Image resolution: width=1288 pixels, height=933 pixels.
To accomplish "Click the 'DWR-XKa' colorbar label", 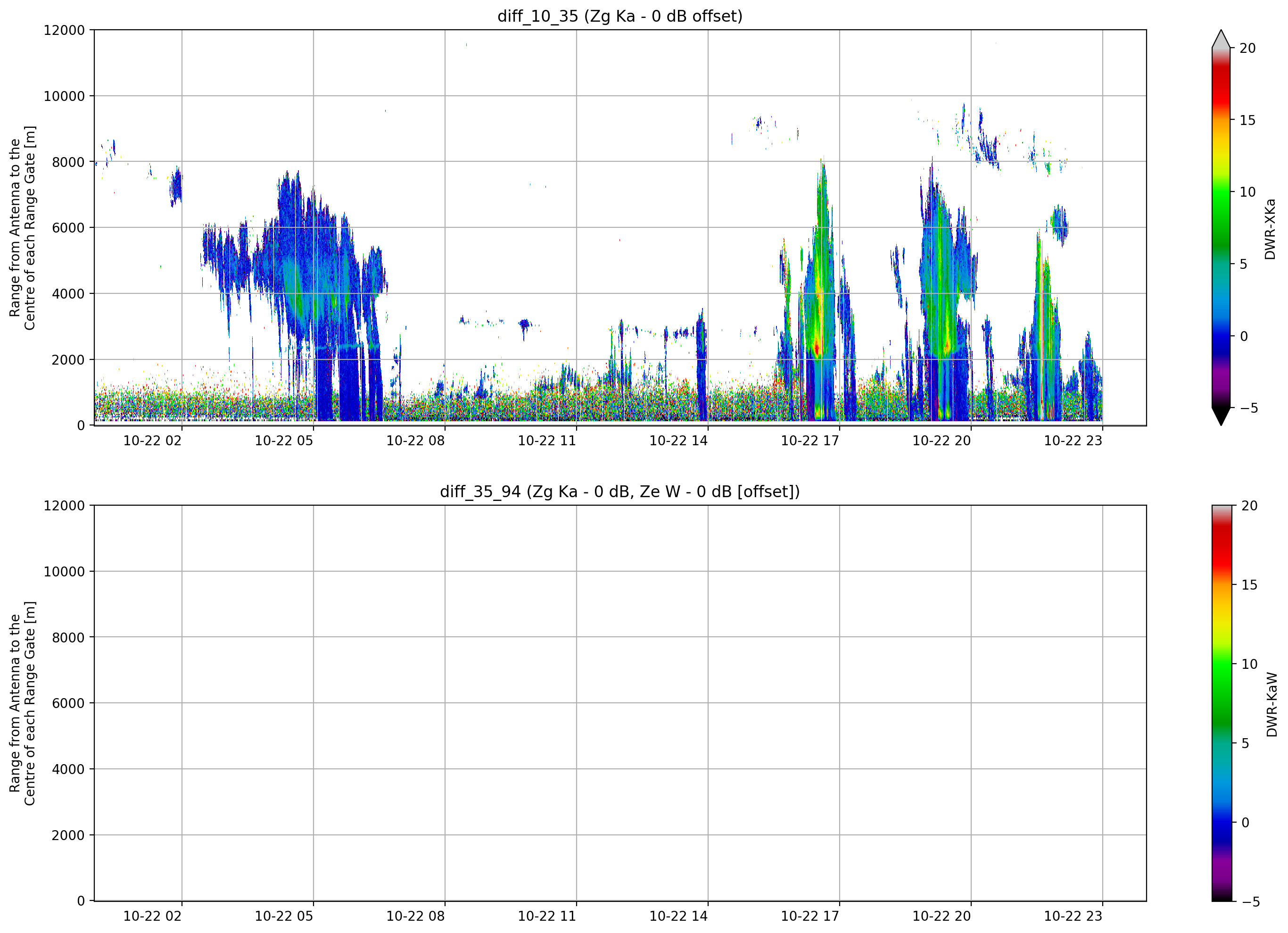I will (1270, 229).
